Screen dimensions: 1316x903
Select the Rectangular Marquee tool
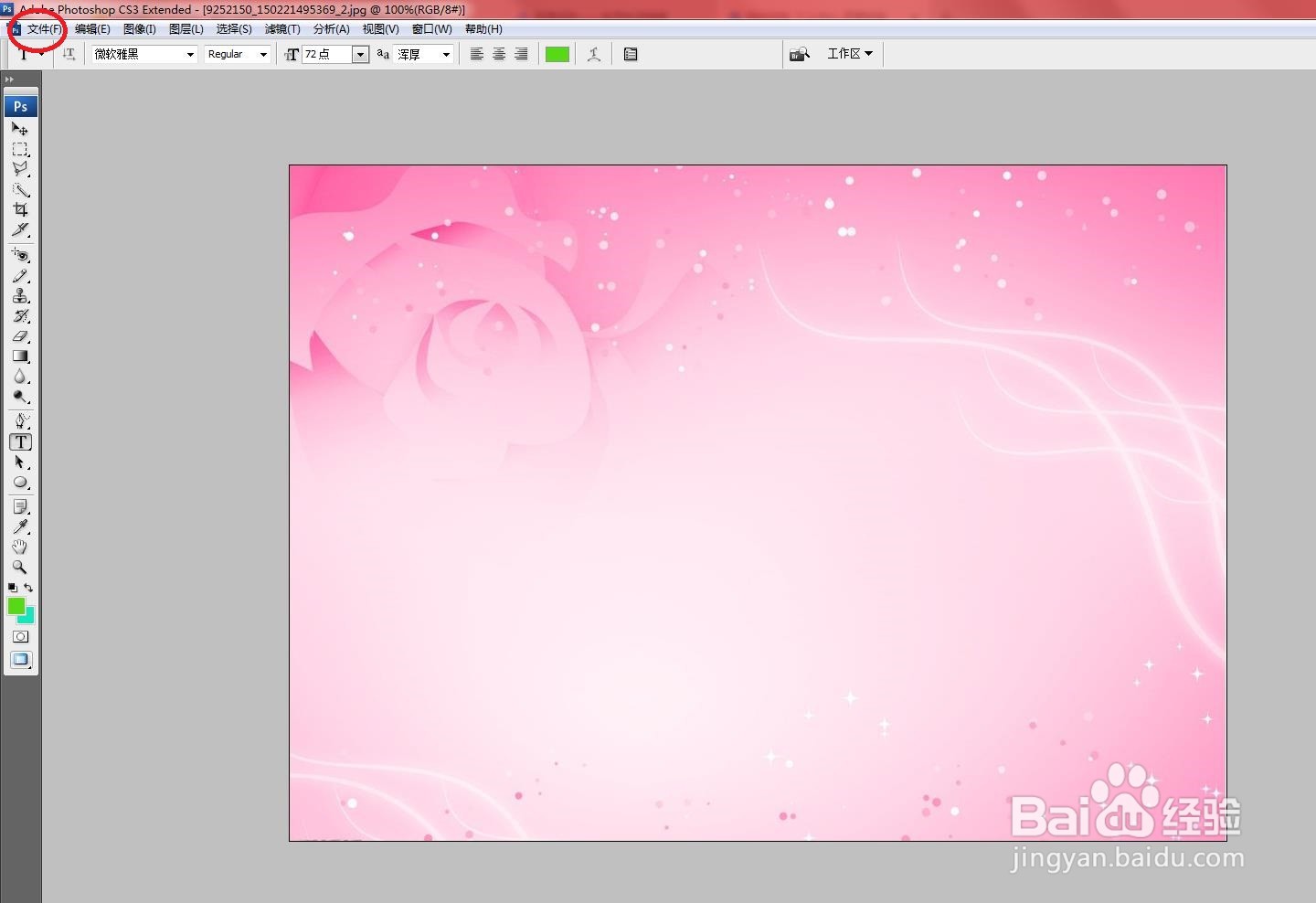(x=20, y=149)
